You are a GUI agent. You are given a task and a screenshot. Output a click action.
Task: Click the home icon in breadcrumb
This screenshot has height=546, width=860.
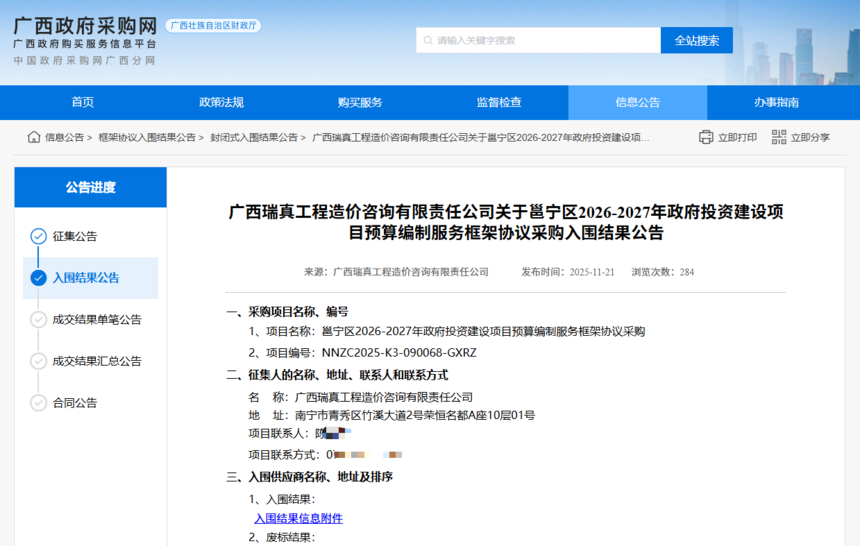tap(34, 137)
